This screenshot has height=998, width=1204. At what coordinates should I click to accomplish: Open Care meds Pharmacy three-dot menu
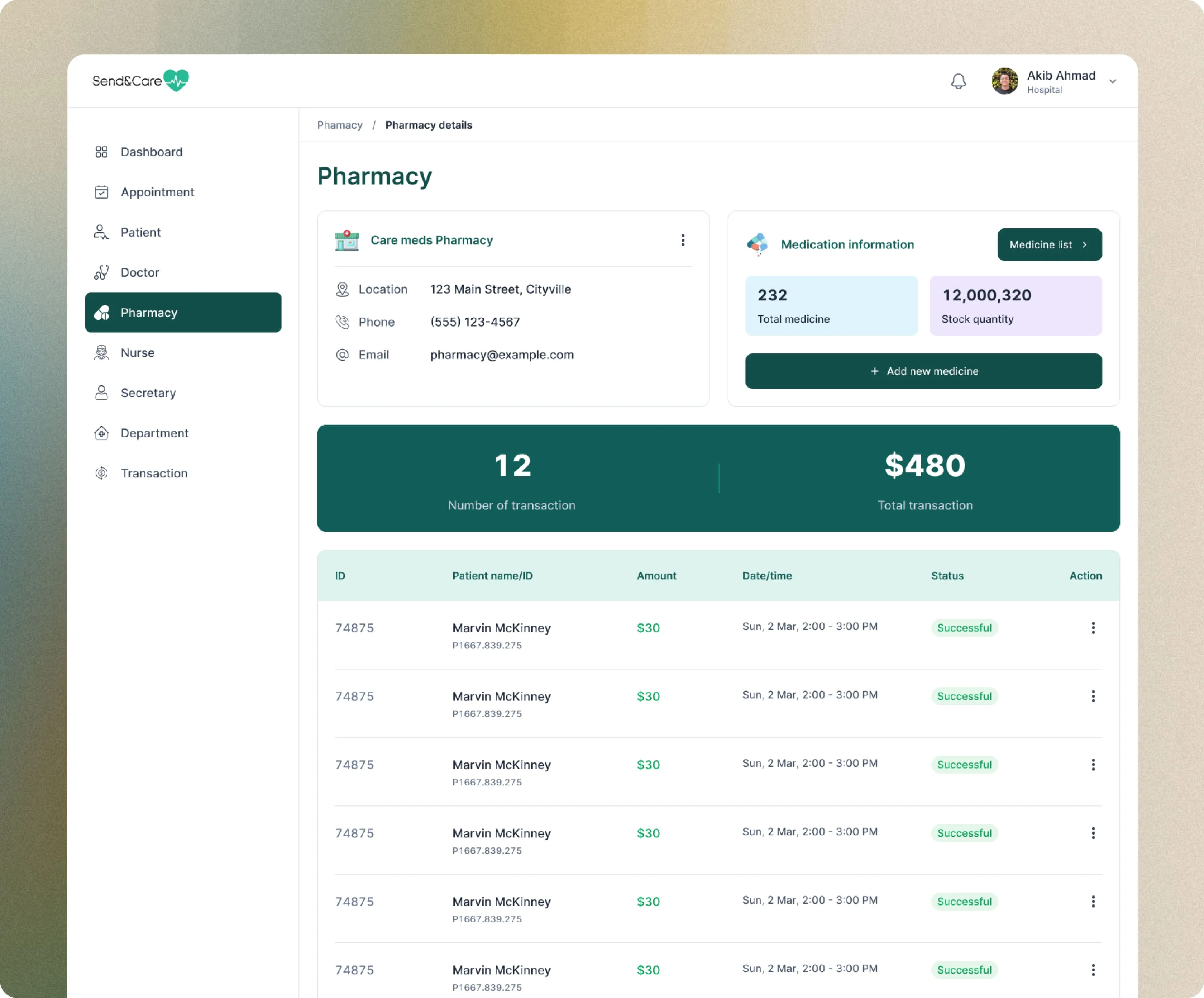point(682,240)
